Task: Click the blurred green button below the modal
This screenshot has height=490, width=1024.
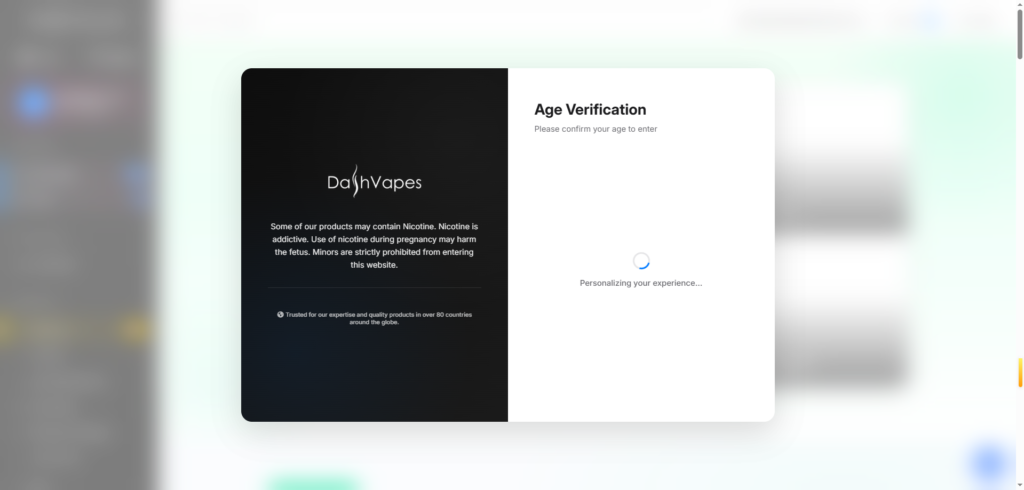Action: (311, 484)
